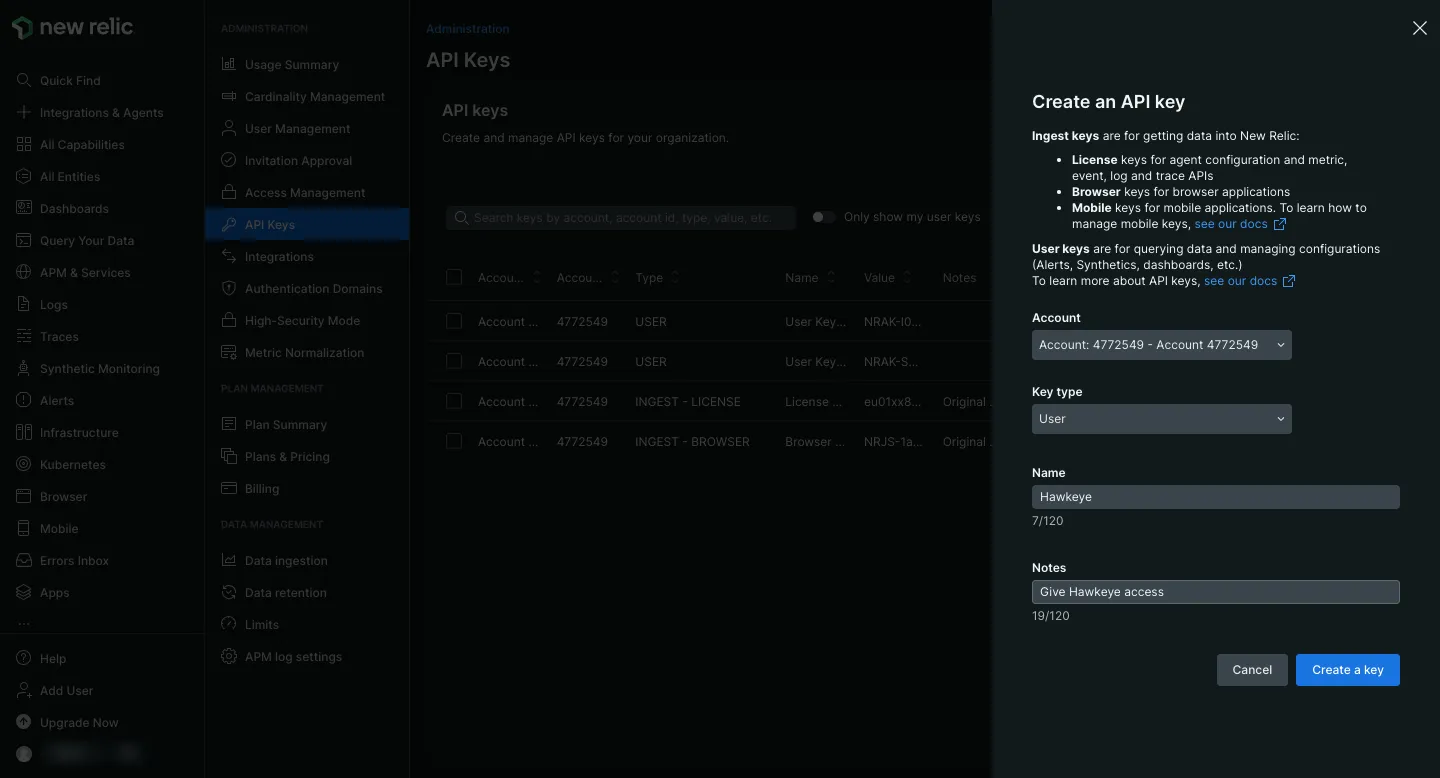Check the second USER key row checkbox
1440x778 pixels.
click(x=454, y=361)
